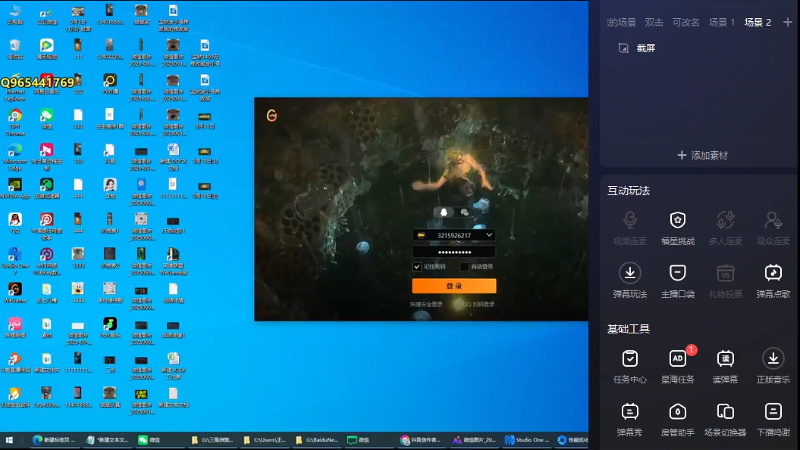Select WeChat login method icon
The image size is (800, 450).
point(464,212)
